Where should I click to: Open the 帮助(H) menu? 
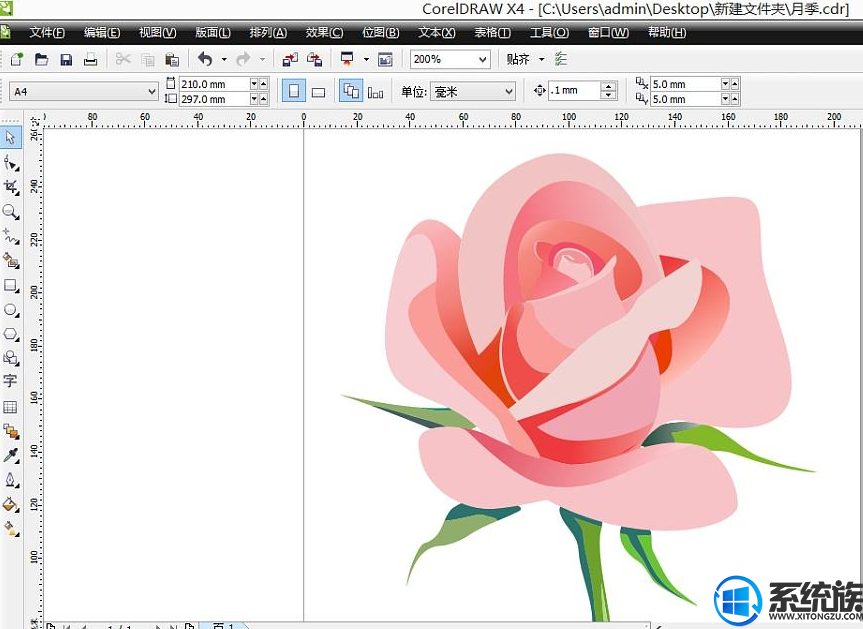point(667,32)
